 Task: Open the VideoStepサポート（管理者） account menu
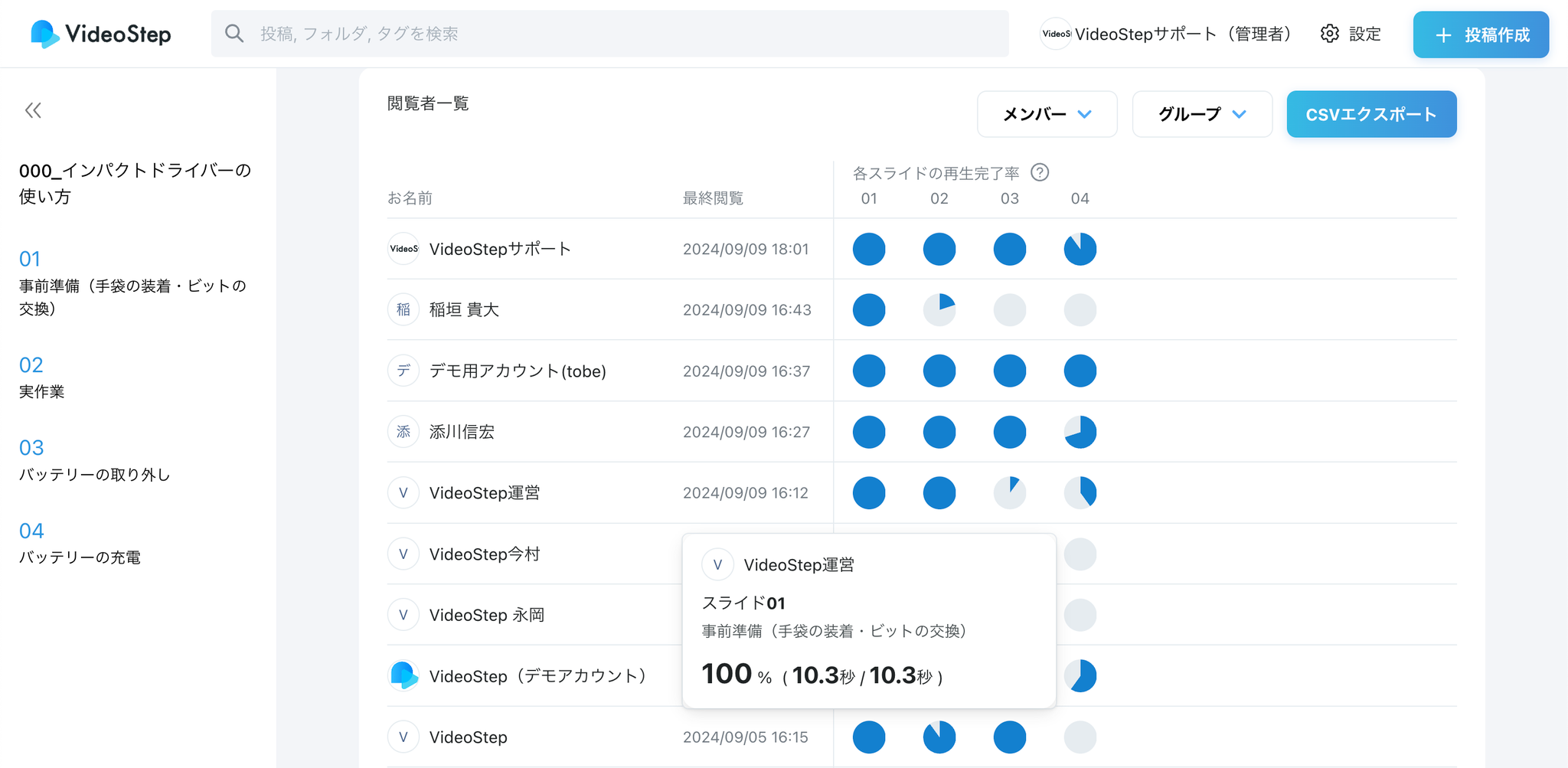point(1167,34)
